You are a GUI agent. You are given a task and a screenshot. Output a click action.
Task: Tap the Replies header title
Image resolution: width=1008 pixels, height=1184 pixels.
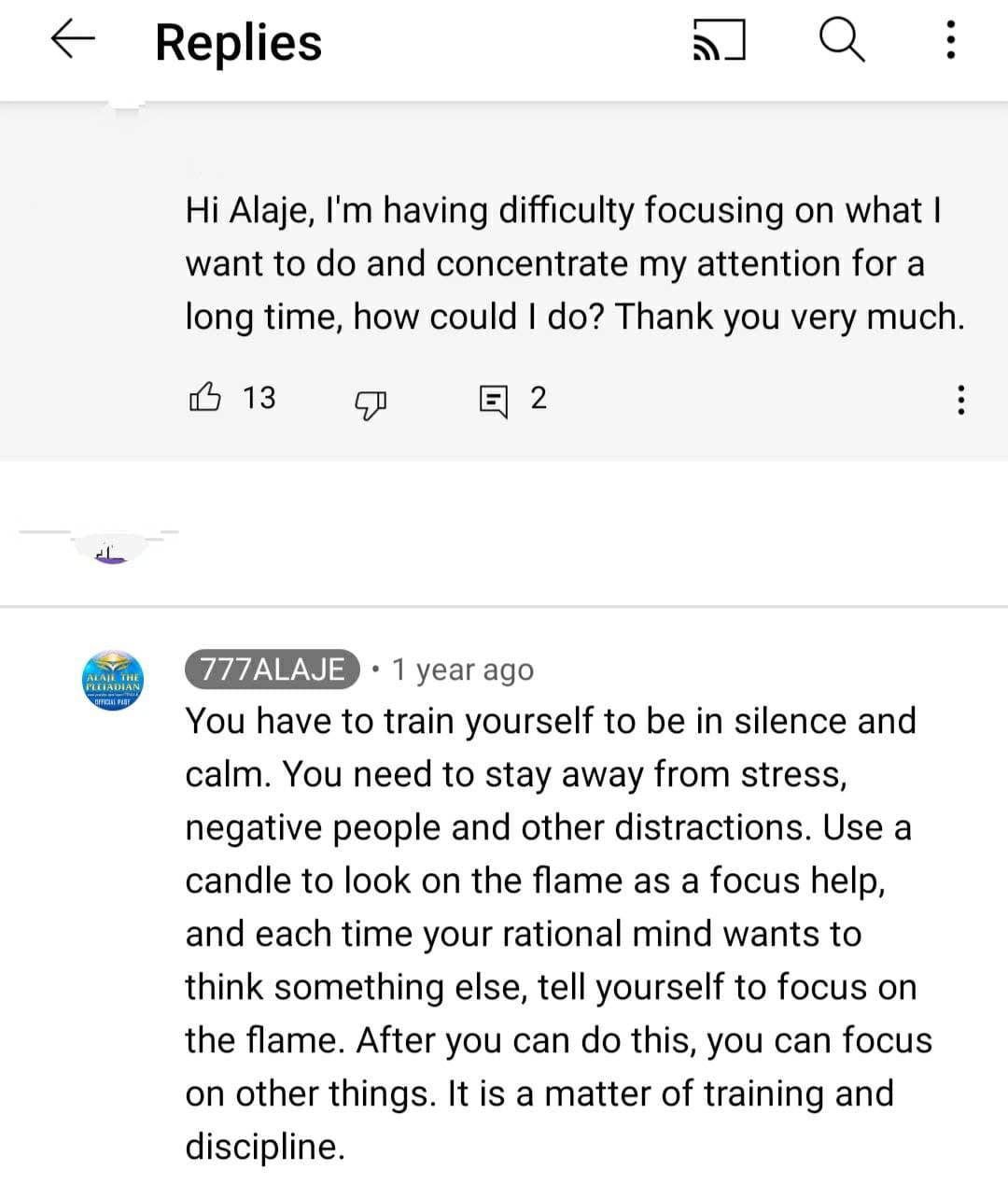(239, 42)
